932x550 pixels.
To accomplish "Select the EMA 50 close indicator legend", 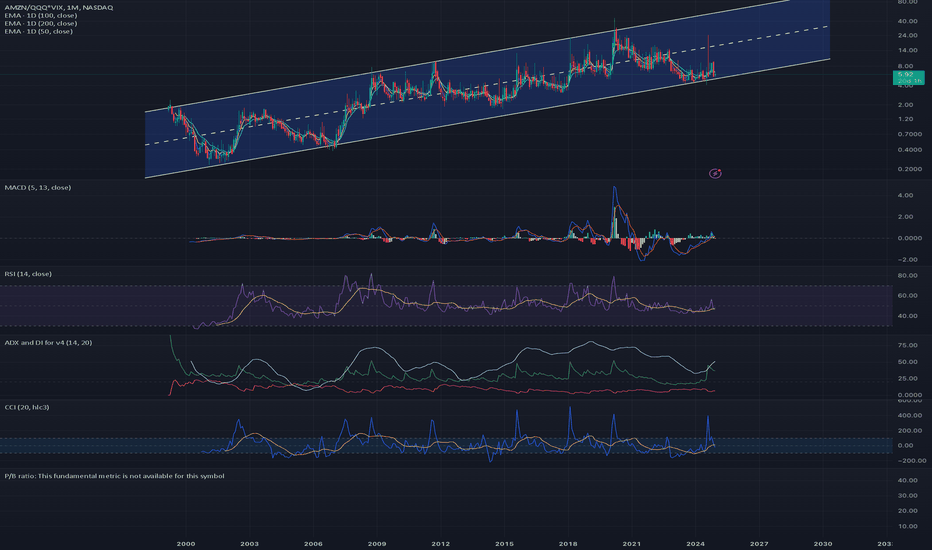I will tap(39, 31).
